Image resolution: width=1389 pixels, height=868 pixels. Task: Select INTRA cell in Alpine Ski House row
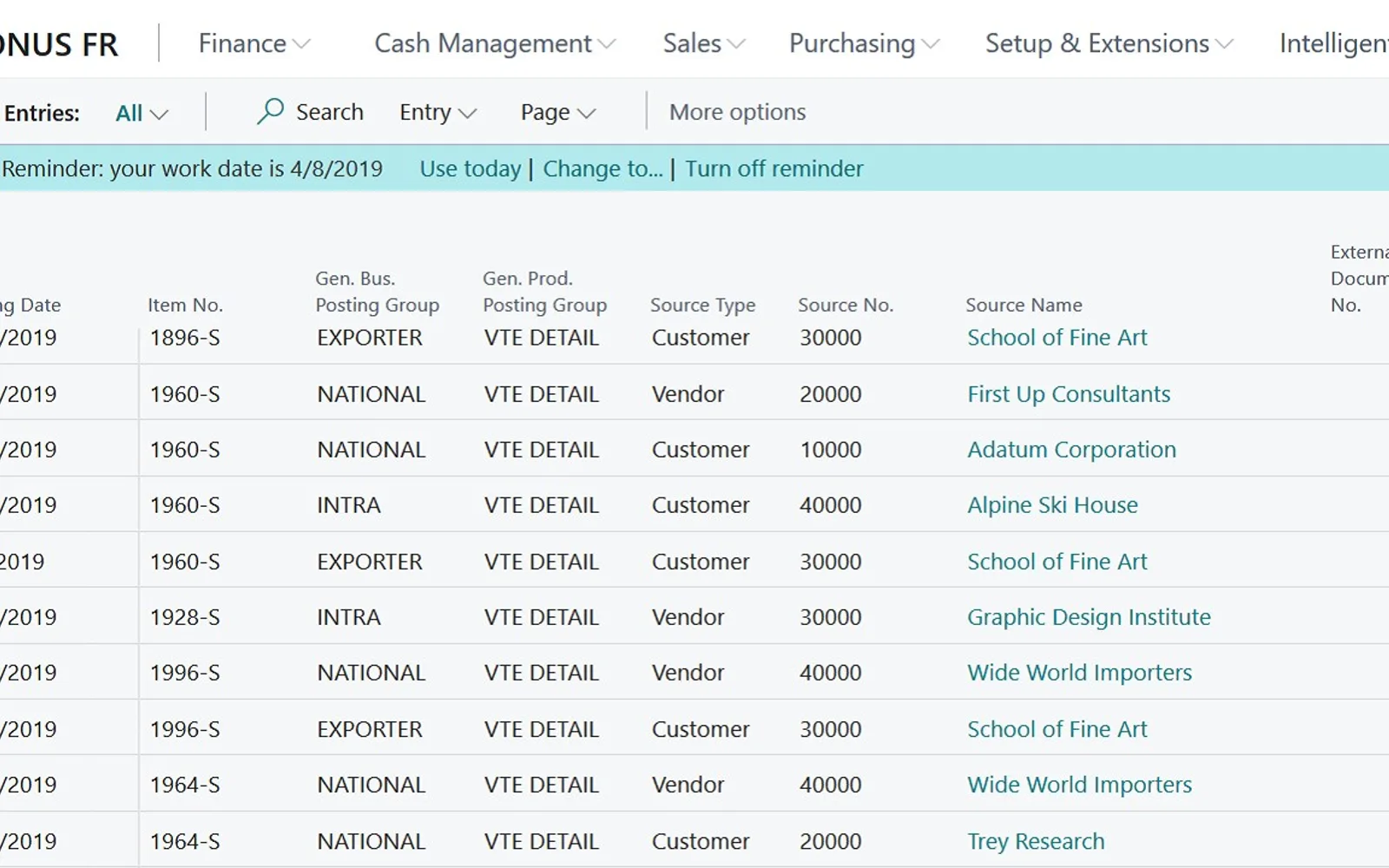(348, 505)
